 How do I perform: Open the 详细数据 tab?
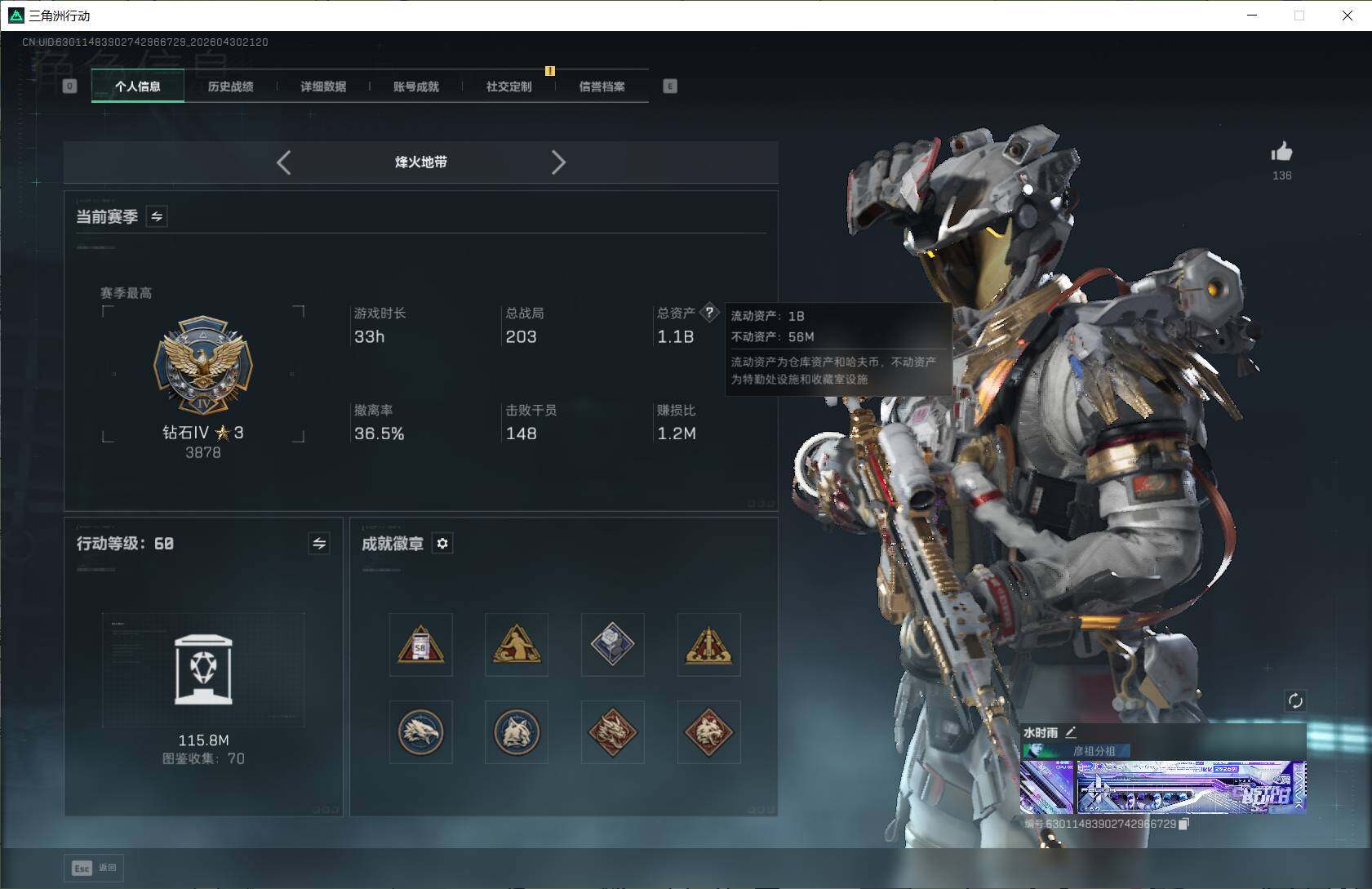[323, 87]
